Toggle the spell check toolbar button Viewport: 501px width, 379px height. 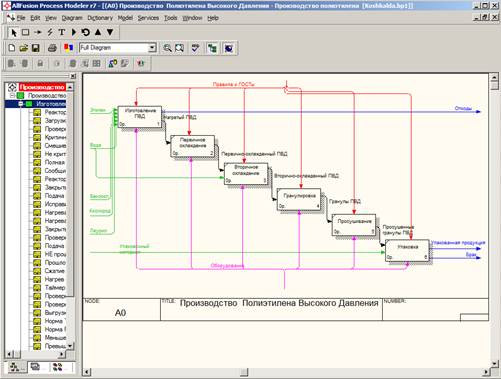(x=195, y=48)
